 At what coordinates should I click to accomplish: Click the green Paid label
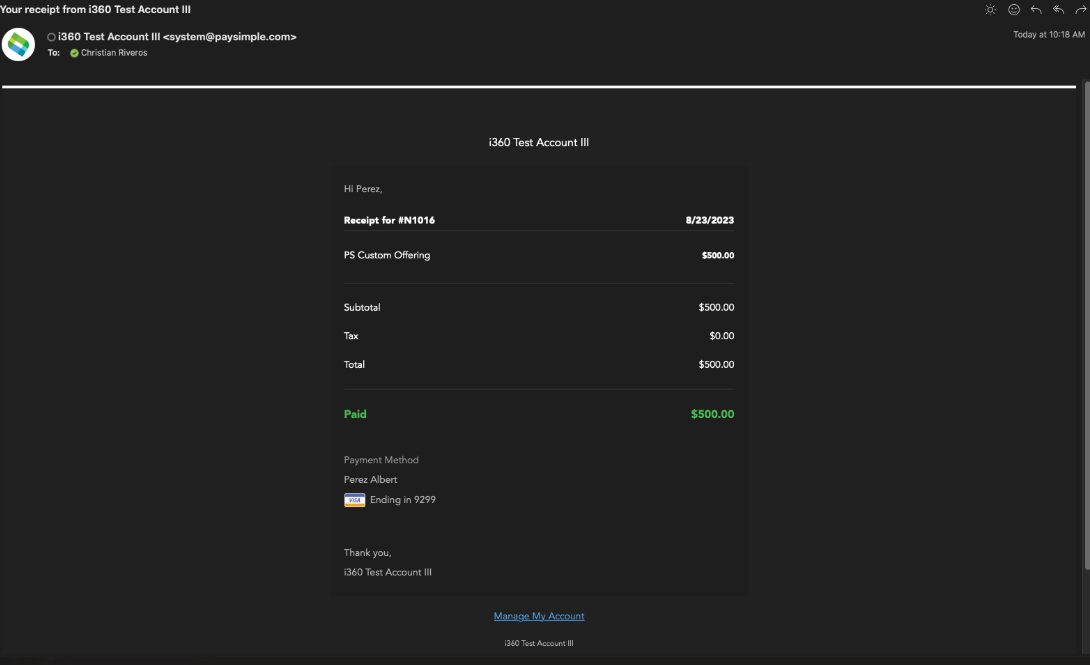tap(355, 414)
